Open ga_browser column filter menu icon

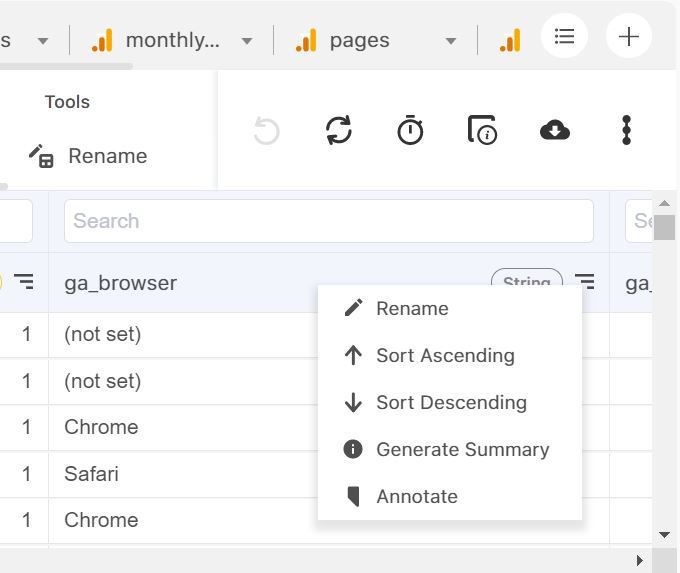pos(584,281)
